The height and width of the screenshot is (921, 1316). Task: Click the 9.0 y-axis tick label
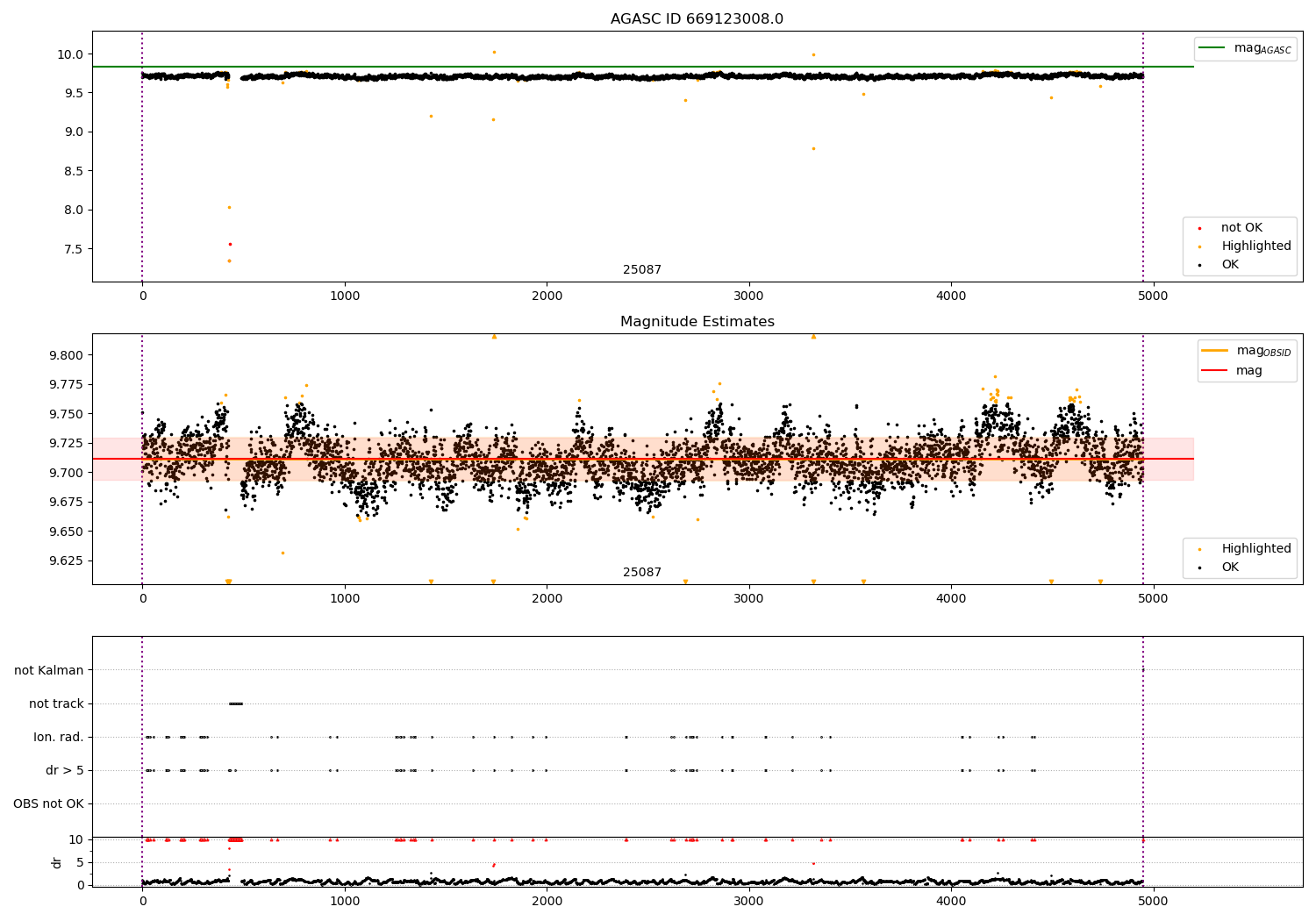coord(74,132)
